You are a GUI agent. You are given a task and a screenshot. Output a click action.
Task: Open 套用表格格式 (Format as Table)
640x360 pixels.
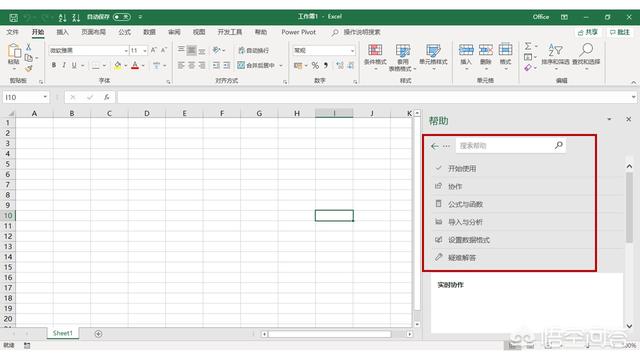click(402, 57)
